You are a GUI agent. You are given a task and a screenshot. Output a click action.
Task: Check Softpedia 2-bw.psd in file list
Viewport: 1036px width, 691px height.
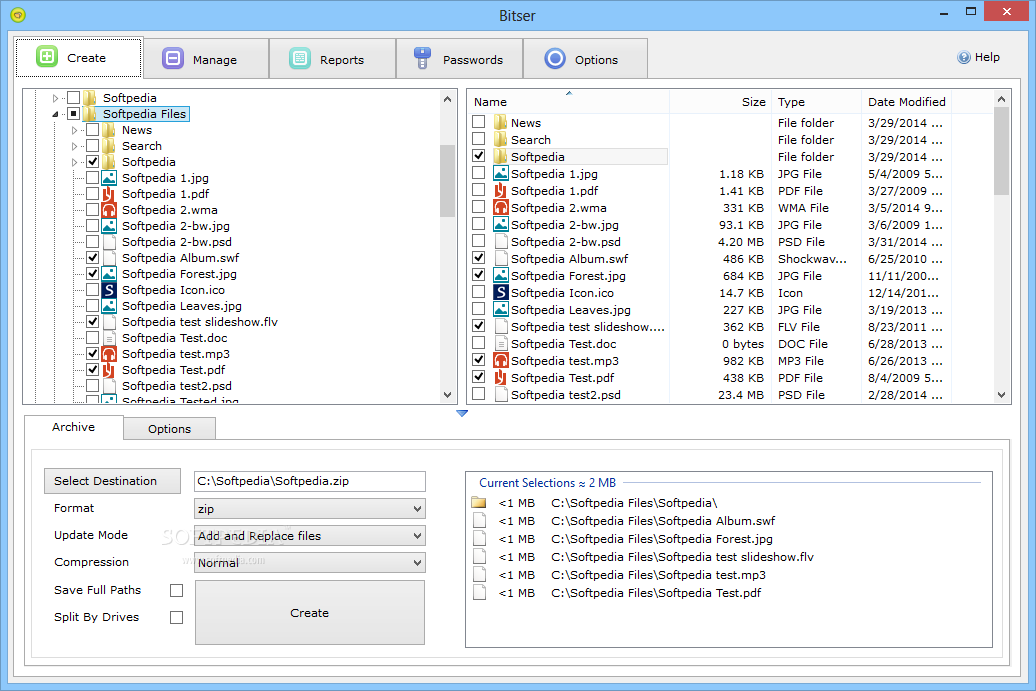tap(478, 240)
